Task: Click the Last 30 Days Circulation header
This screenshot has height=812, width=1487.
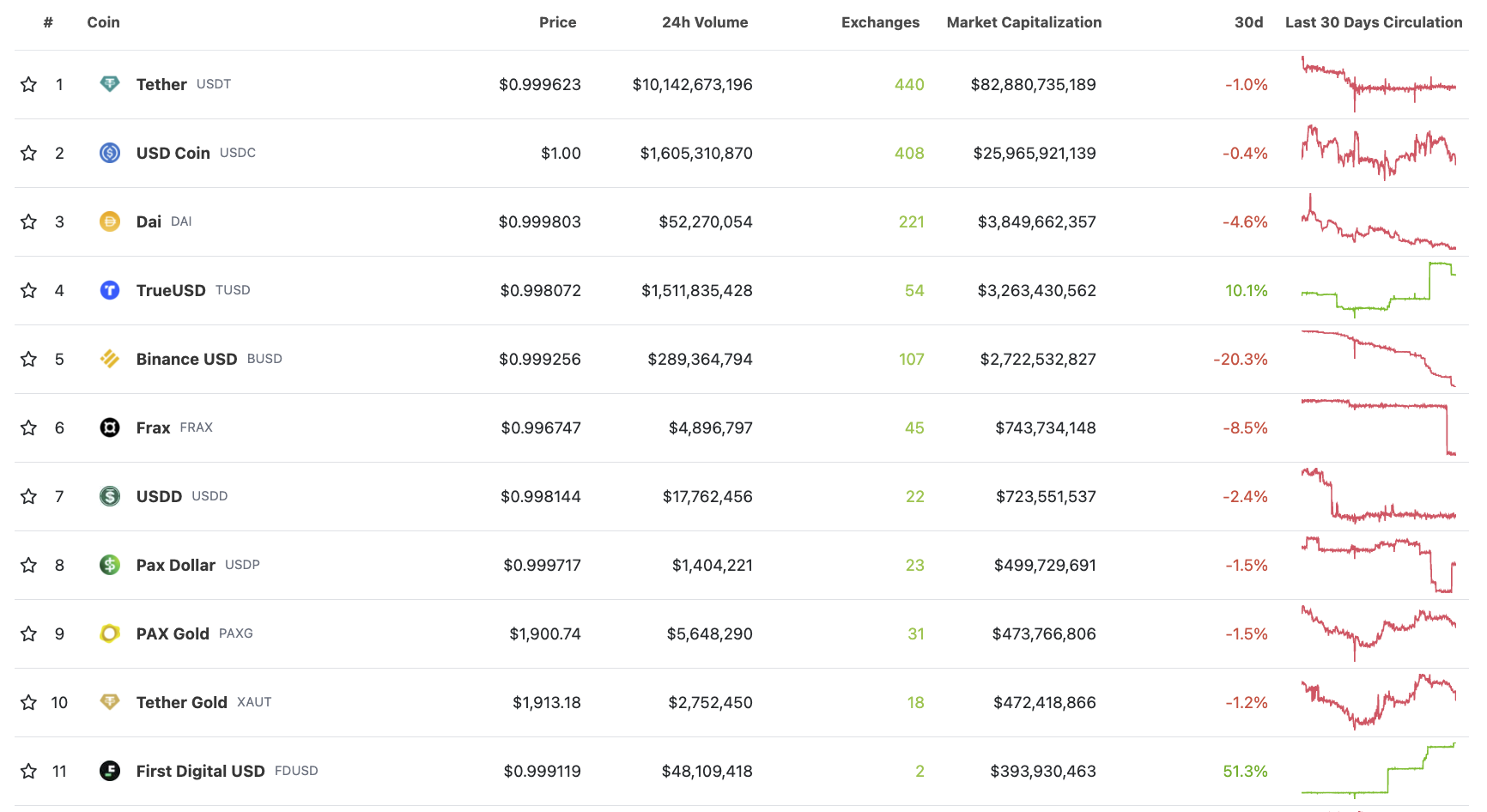Action: [x=1374, y=22]
